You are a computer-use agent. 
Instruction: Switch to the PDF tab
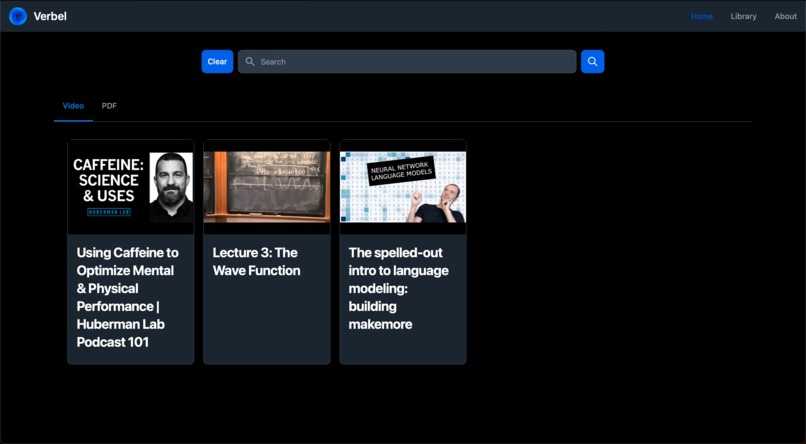coord(109,106)
